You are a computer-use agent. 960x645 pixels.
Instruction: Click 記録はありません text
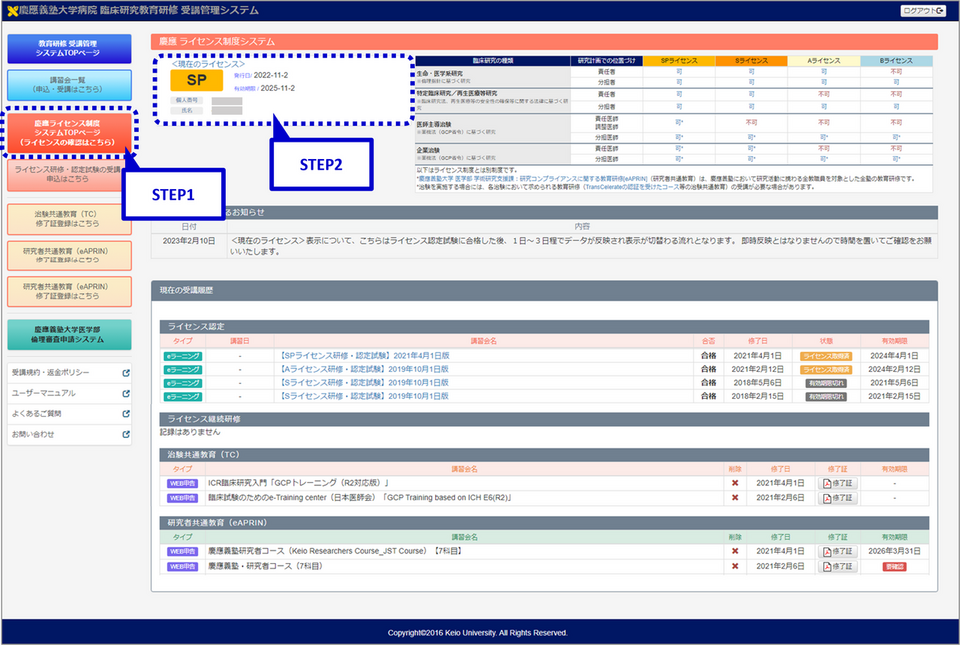[x=190, y=432]
